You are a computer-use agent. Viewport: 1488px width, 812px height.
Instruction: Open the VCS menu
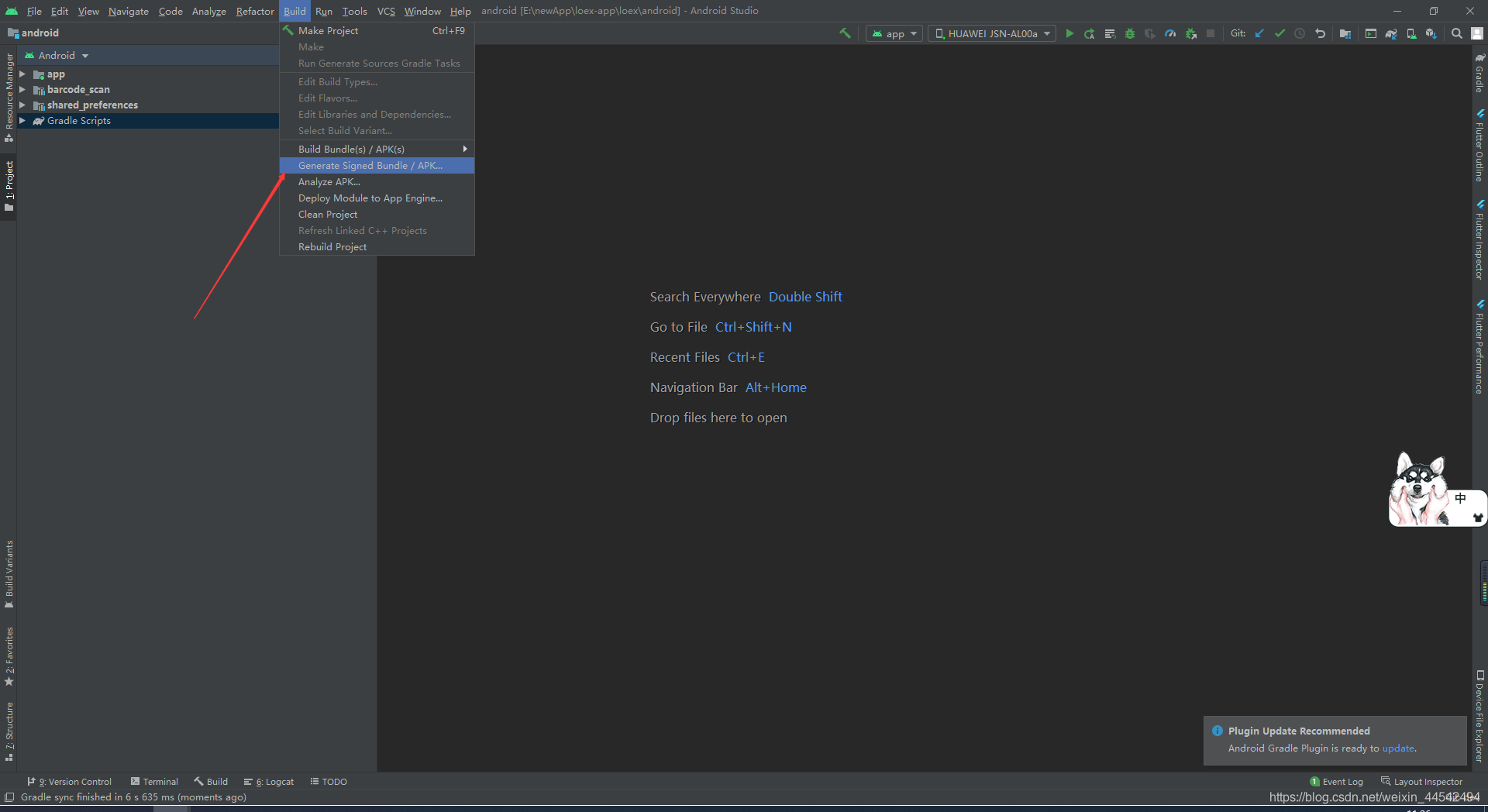386,11
